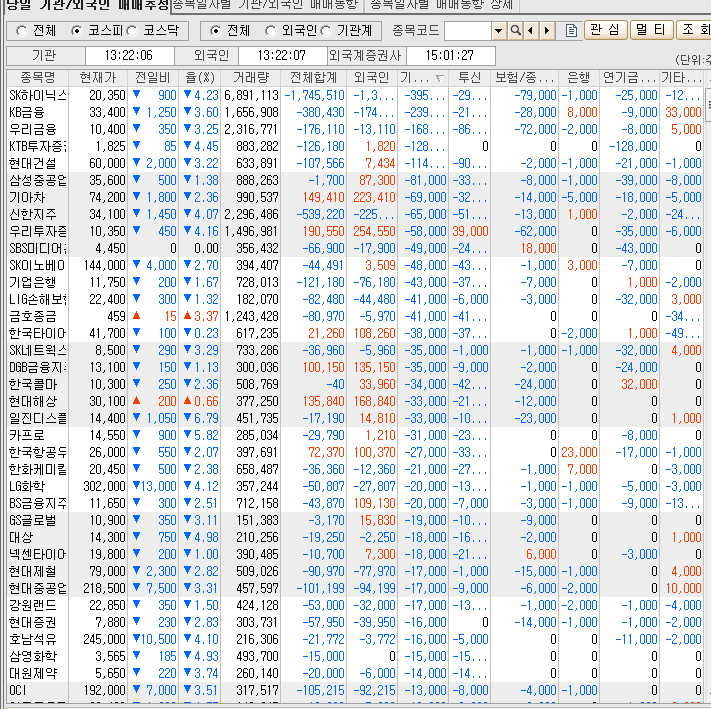Sort by the 전체합계 column header
This screenshot has width=711, height=709.
313,78
